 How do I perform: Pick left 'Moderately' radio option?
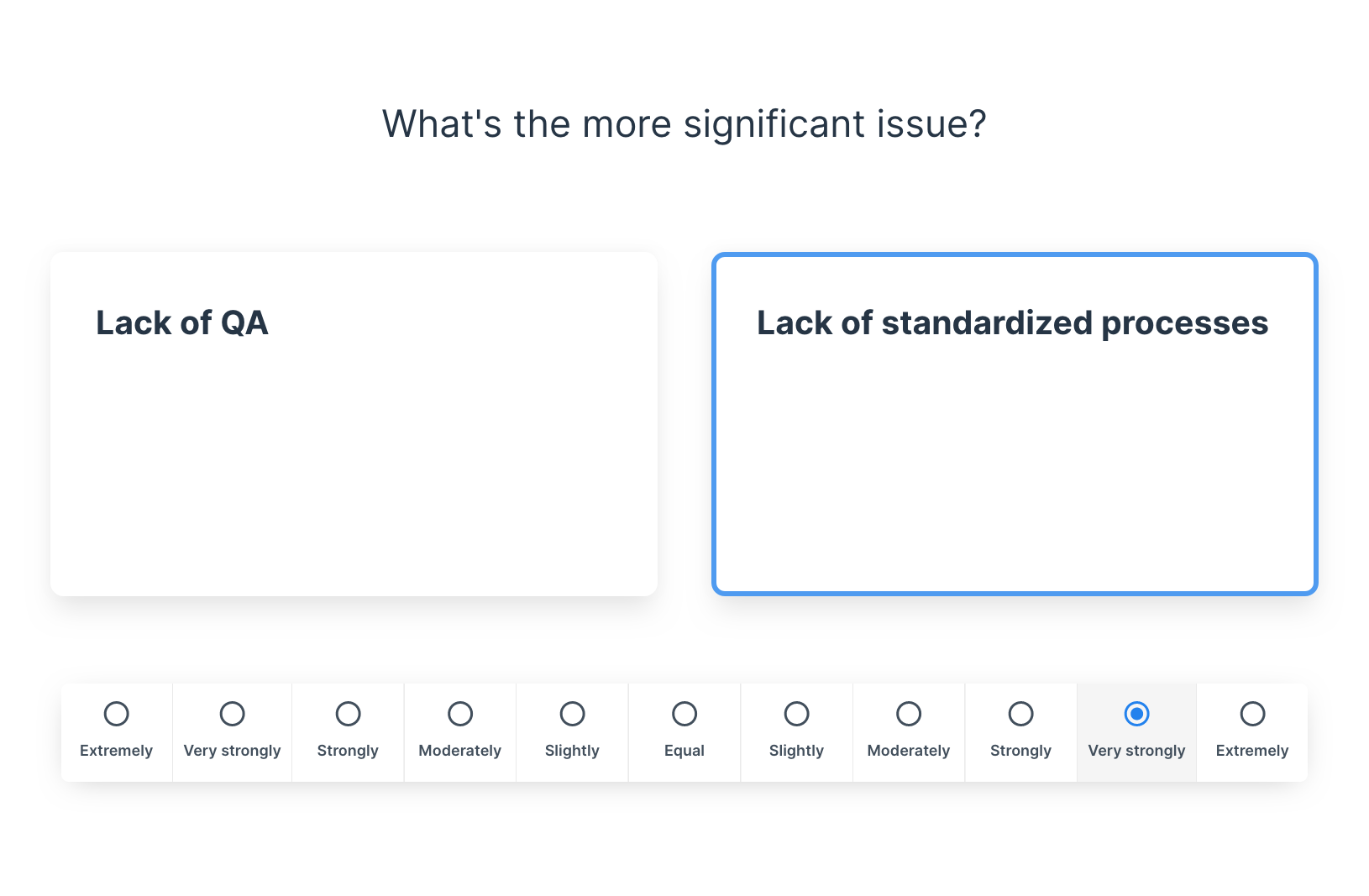460,714
